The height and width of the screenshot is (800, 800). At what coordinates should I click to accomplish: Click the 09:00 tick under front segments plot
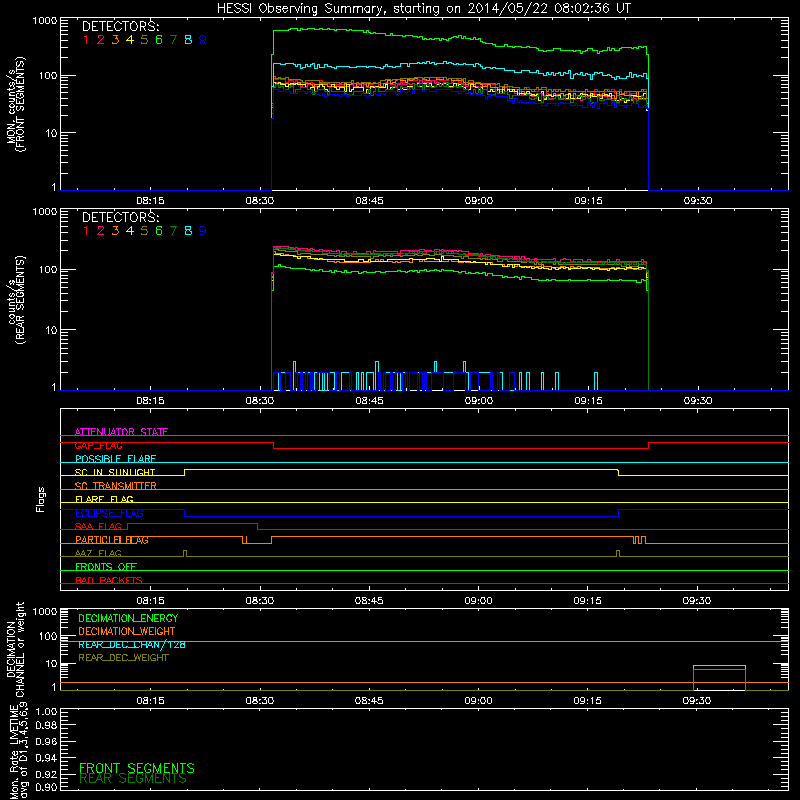[x=479, y=201]
